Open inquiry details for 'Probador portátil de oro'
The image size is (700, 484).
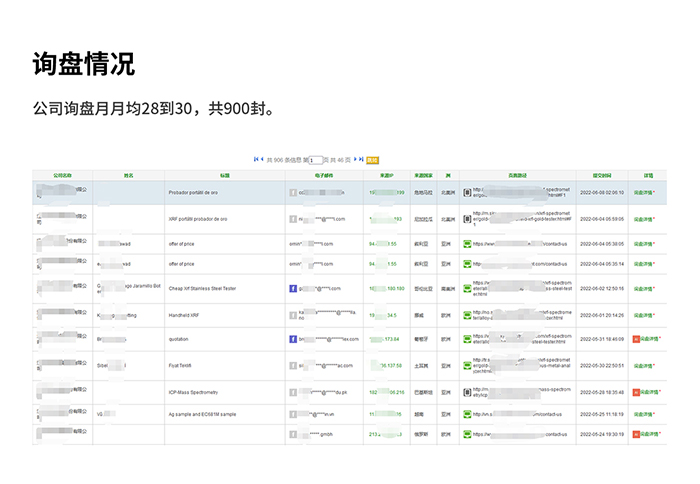pyautogui.click(x=644, y=192)
